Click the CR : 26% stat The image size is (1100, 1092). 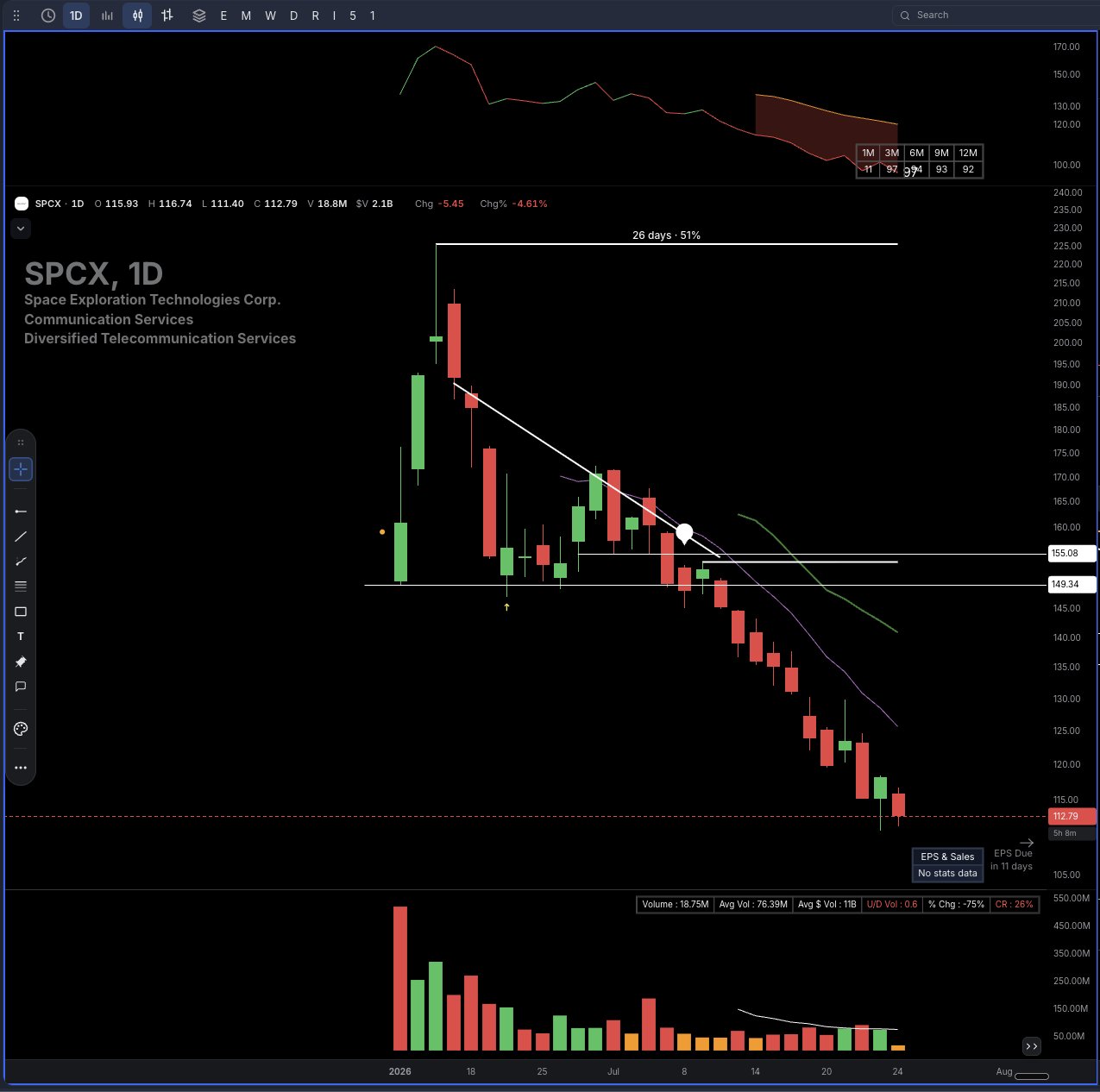click(x=1014, y=904)
